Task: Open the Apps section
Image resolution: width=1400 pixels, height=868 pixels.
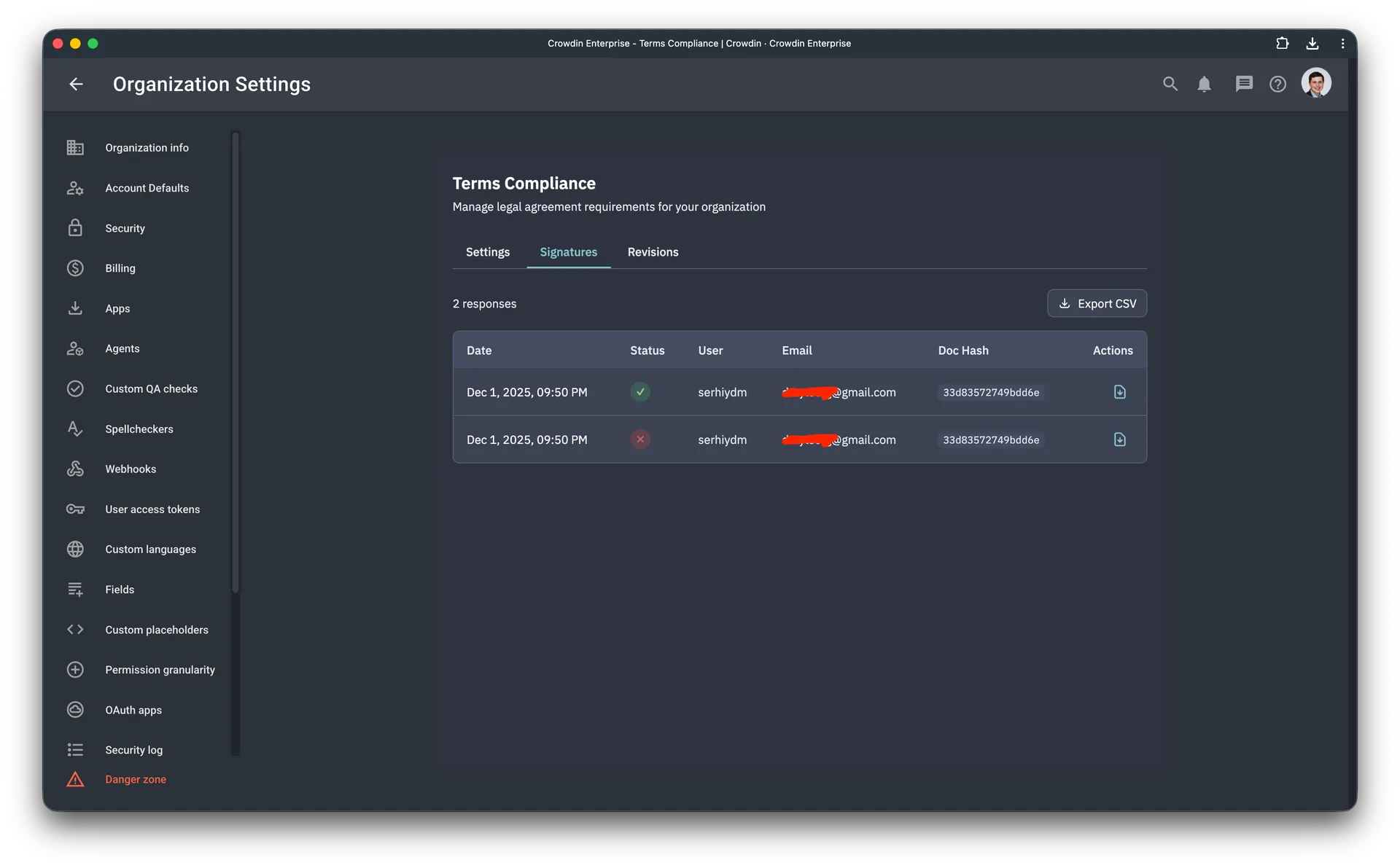Action: (x=117, y=308)
